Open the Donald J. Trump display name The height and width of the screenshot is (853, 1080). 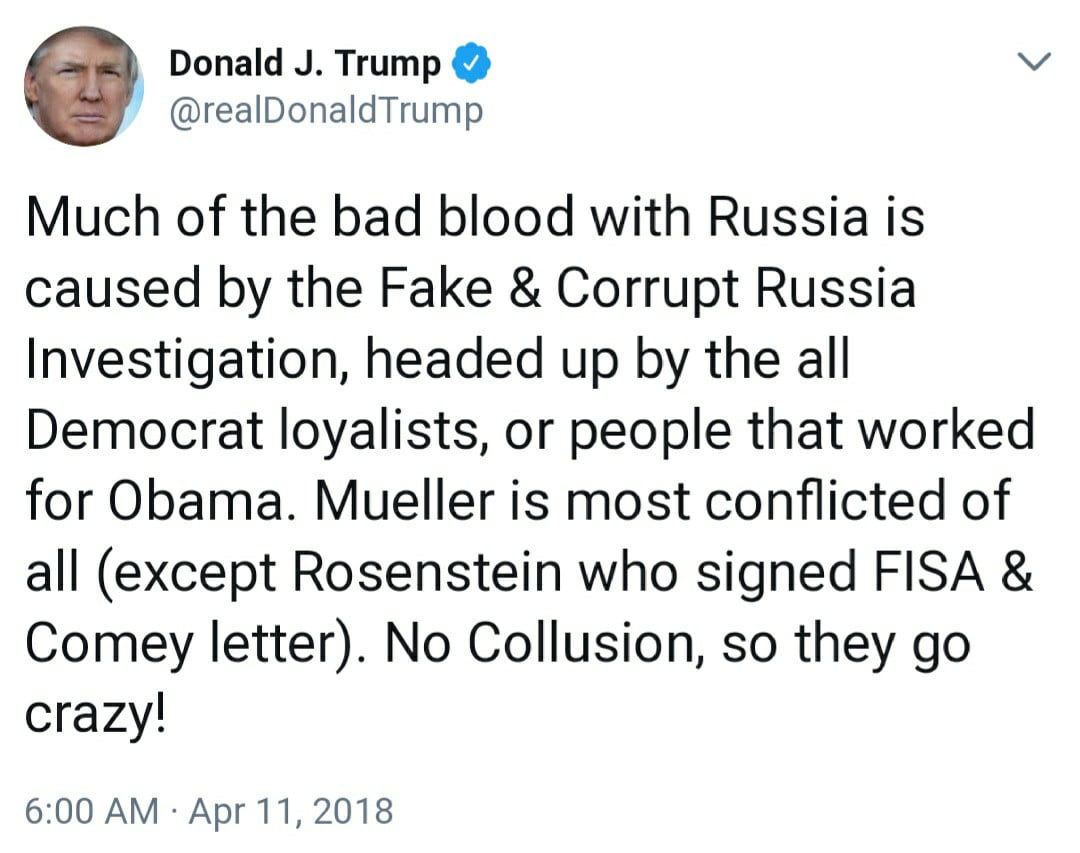click(304, 64)
